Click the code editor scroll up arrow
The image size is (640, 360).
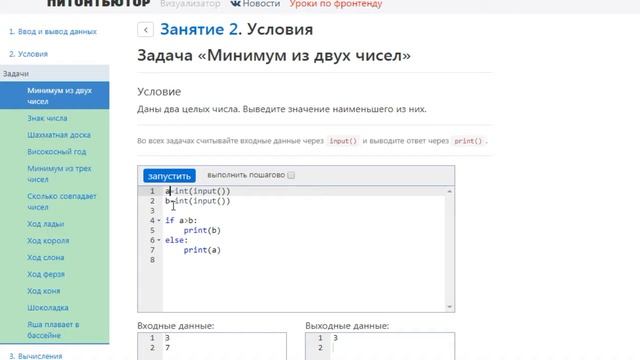[449, 191]
